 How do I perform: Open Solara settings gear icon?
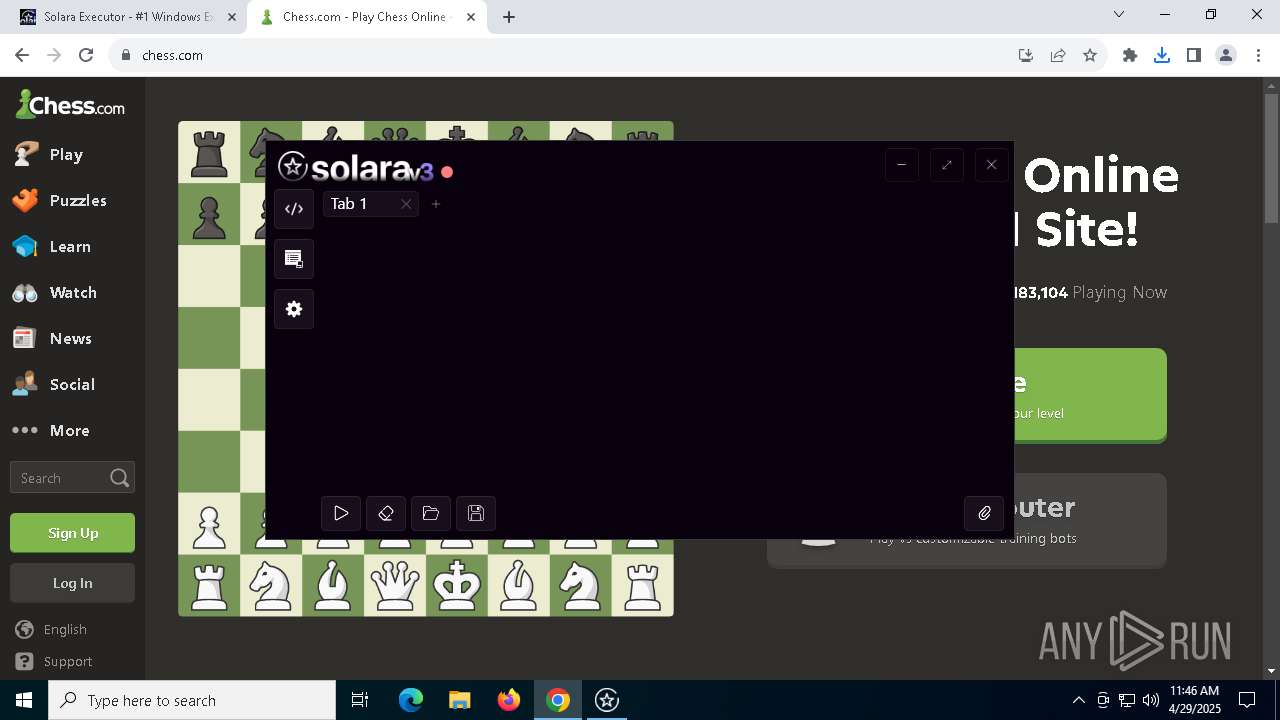[x=294, y=309]
